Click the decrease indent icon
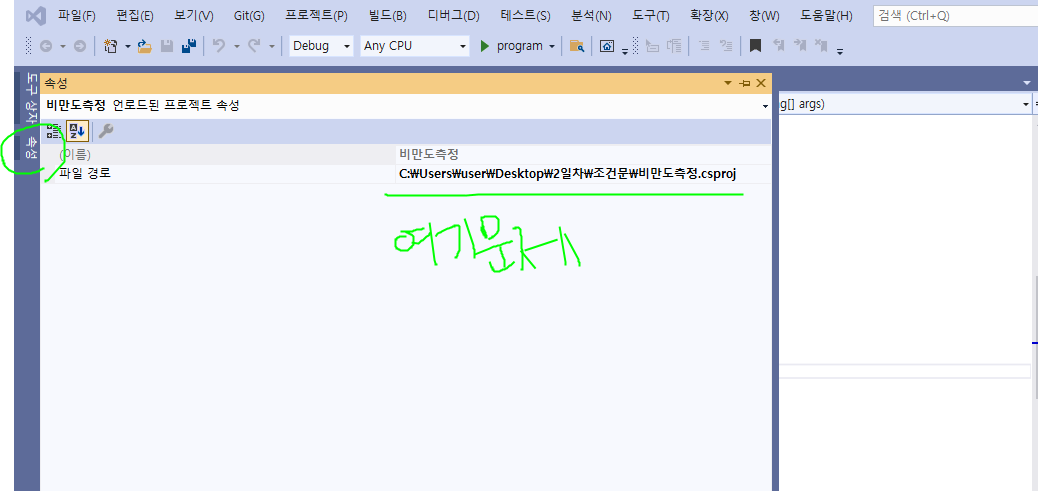Image resolution: width=1038 pixels, height=491 pixels. tap(653, 46)
